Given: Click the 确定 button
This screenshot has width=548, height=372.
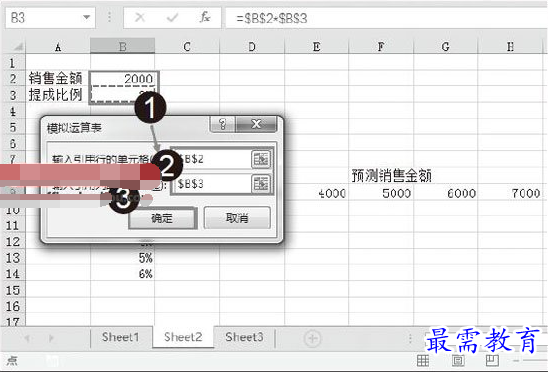Looking at the screenshot, I should click(163, 218).
